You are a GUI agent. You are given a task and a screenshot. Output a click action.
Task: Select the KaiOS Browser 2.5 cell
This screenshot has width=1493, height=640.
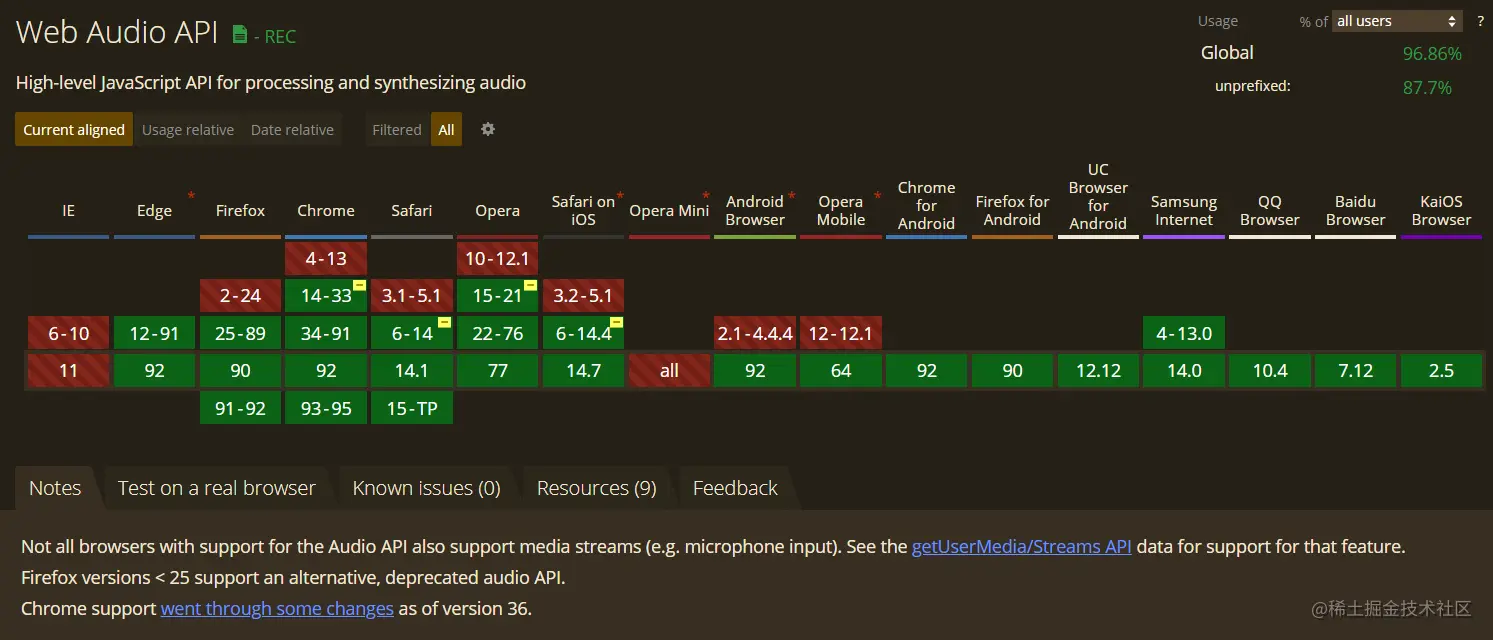(1442, 371)
